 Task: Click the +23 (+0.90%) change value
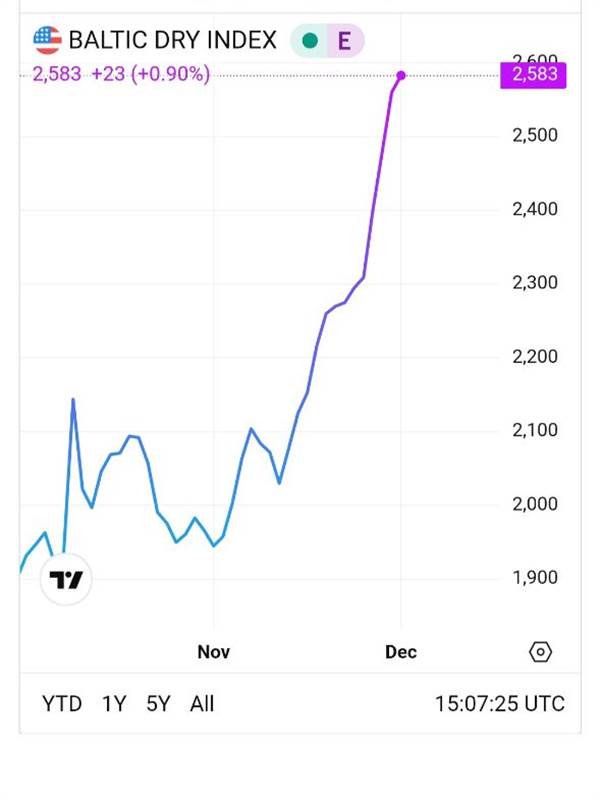tap(150, 75)
